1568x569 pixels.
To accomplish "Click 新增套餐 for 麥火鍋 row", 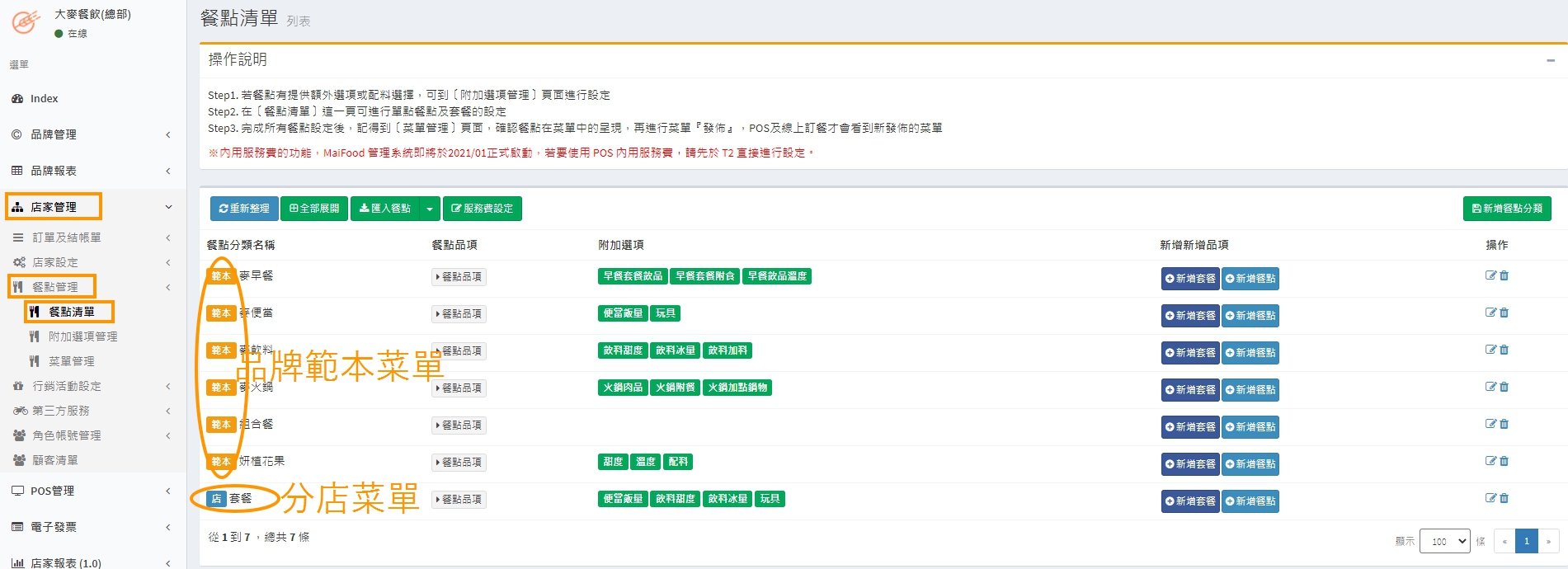I will [1189, 390].
